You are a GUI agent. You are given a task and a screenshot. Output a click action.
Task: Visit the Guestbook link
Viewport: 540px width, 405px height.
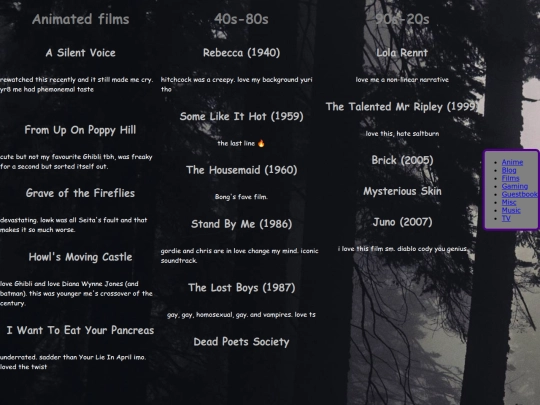point(519,194)
